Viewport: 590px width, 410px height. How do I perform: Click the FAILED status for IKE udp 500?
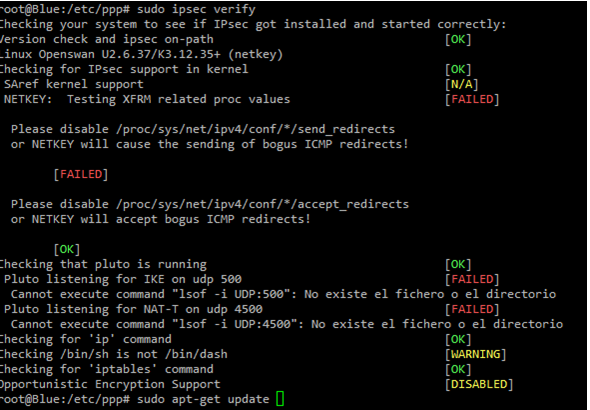472,279
